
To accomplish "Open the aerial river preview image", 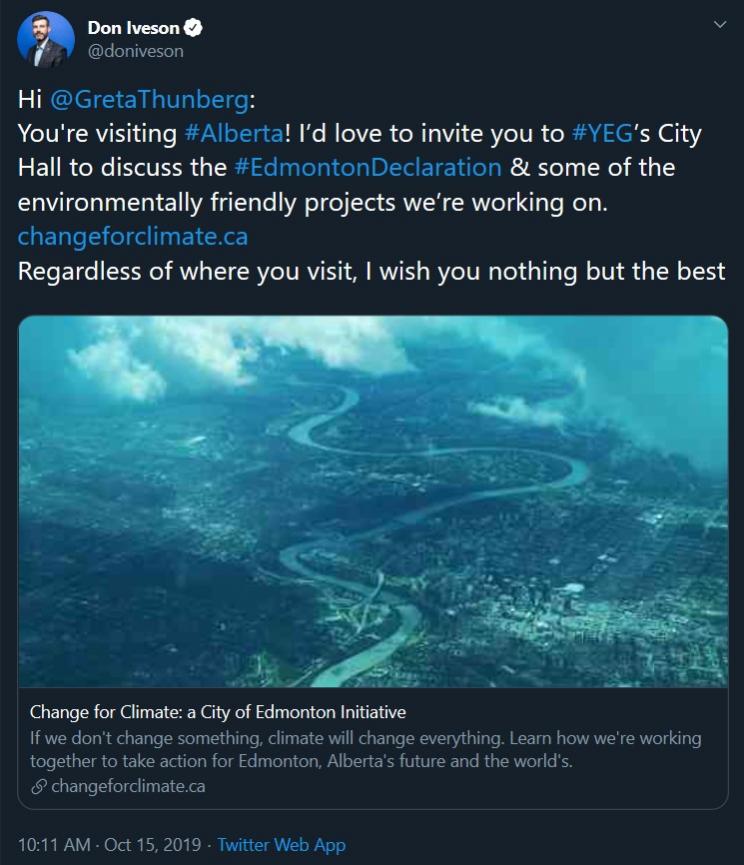I will 372,500.
